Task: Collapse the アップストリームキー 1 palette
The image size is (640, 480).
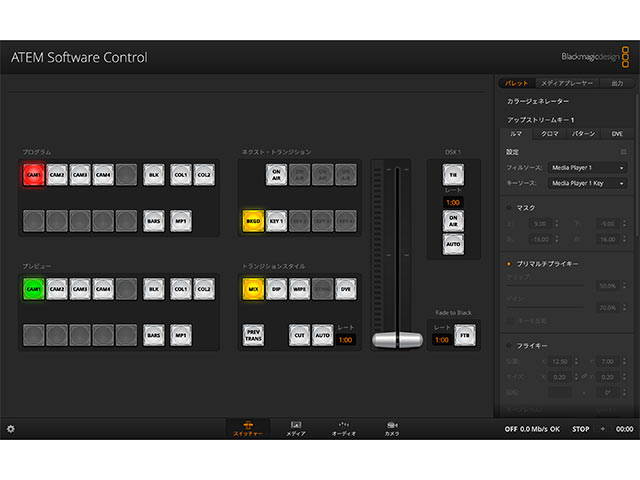Action: point(540,120)
